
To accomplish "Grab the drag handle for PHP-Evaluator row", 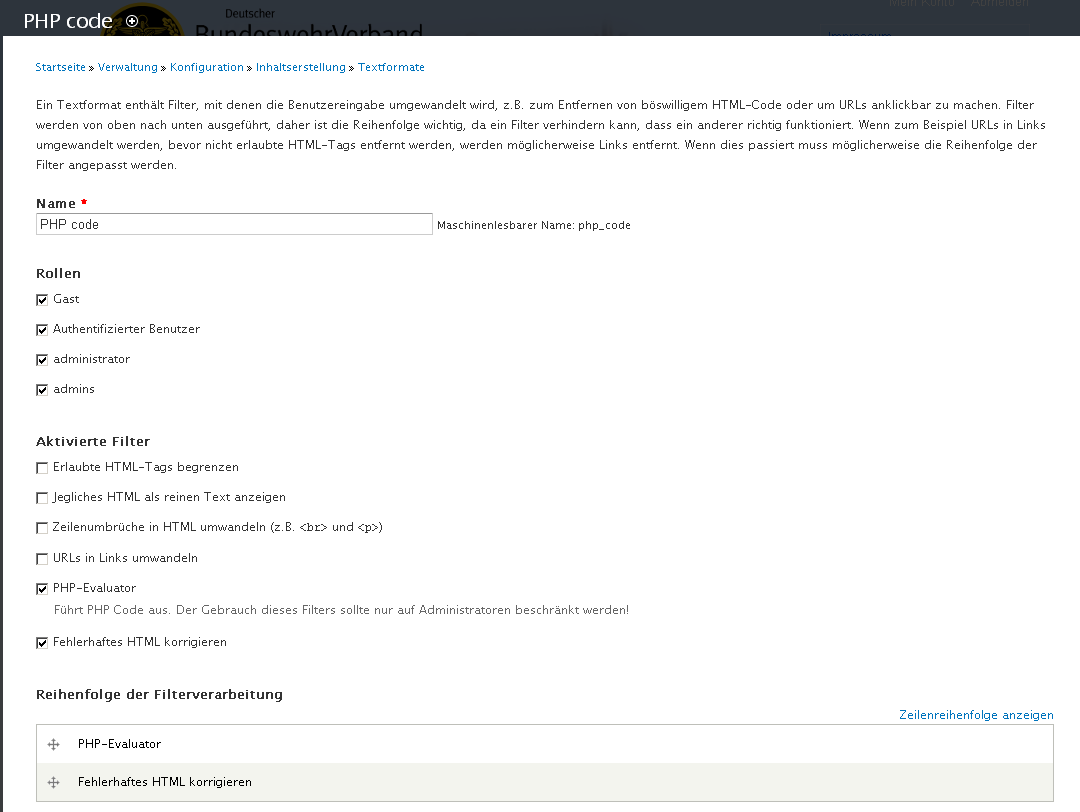I will click(54, 744).
